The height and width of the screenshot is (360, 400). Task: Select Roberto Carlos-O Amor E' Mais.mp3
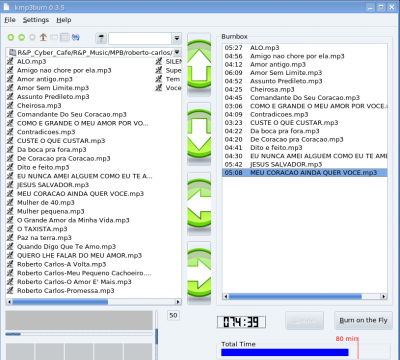[x=74, y=282]
